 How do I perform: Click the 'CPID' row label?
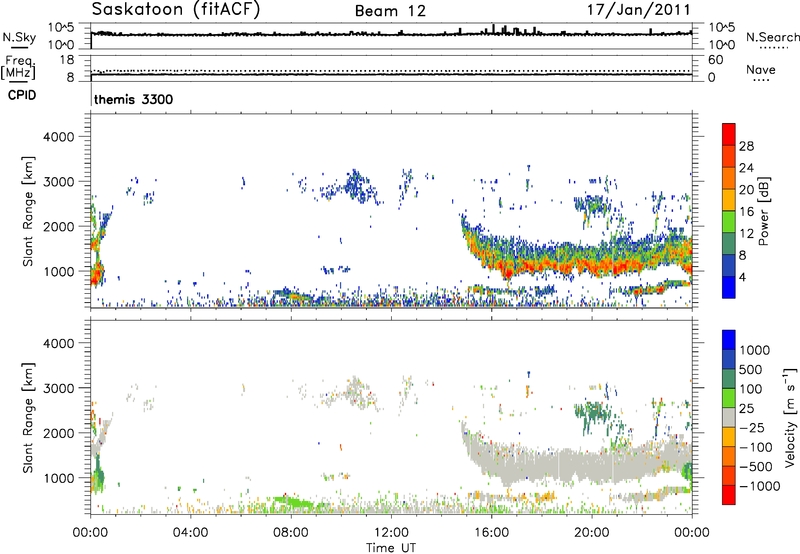(22, 95)
